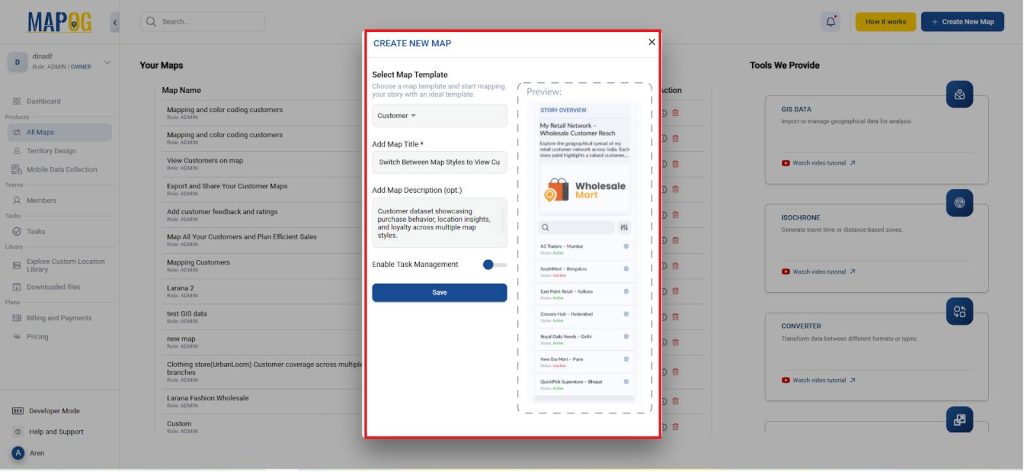Delete the Mapping Customers map

675,266
